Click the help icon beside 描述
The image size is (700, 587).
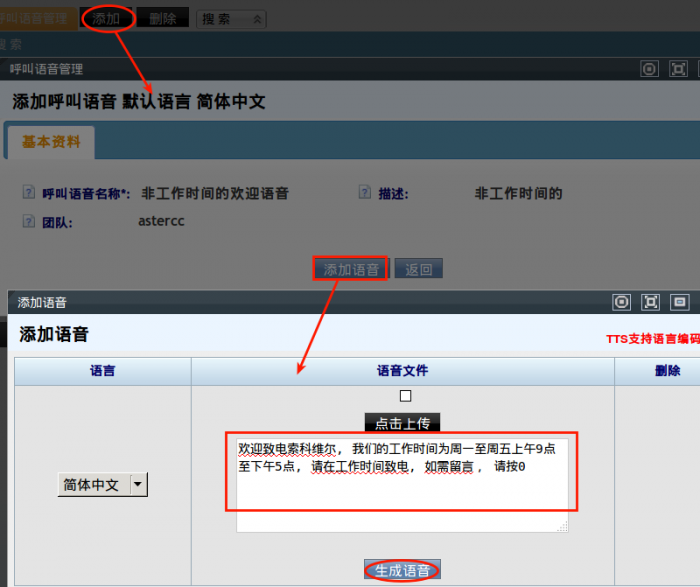tap(365, 194)
